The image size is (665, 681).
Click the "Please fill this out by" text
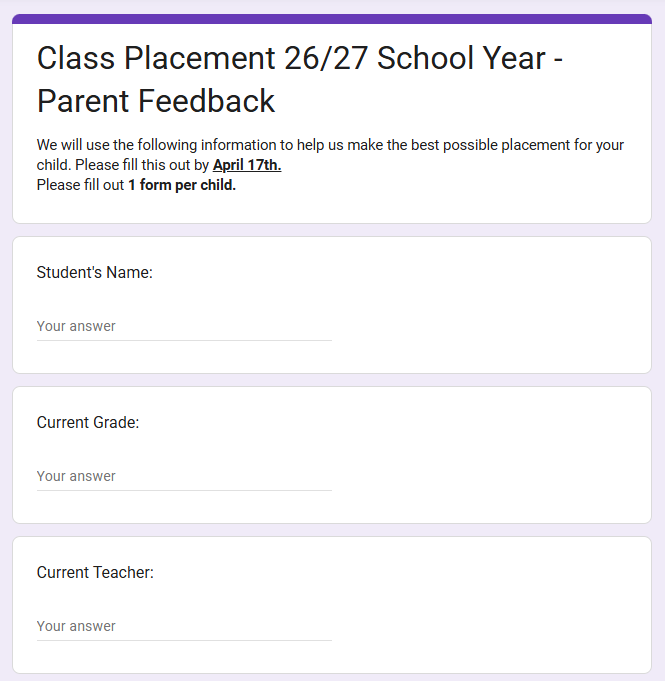point(123,165)
